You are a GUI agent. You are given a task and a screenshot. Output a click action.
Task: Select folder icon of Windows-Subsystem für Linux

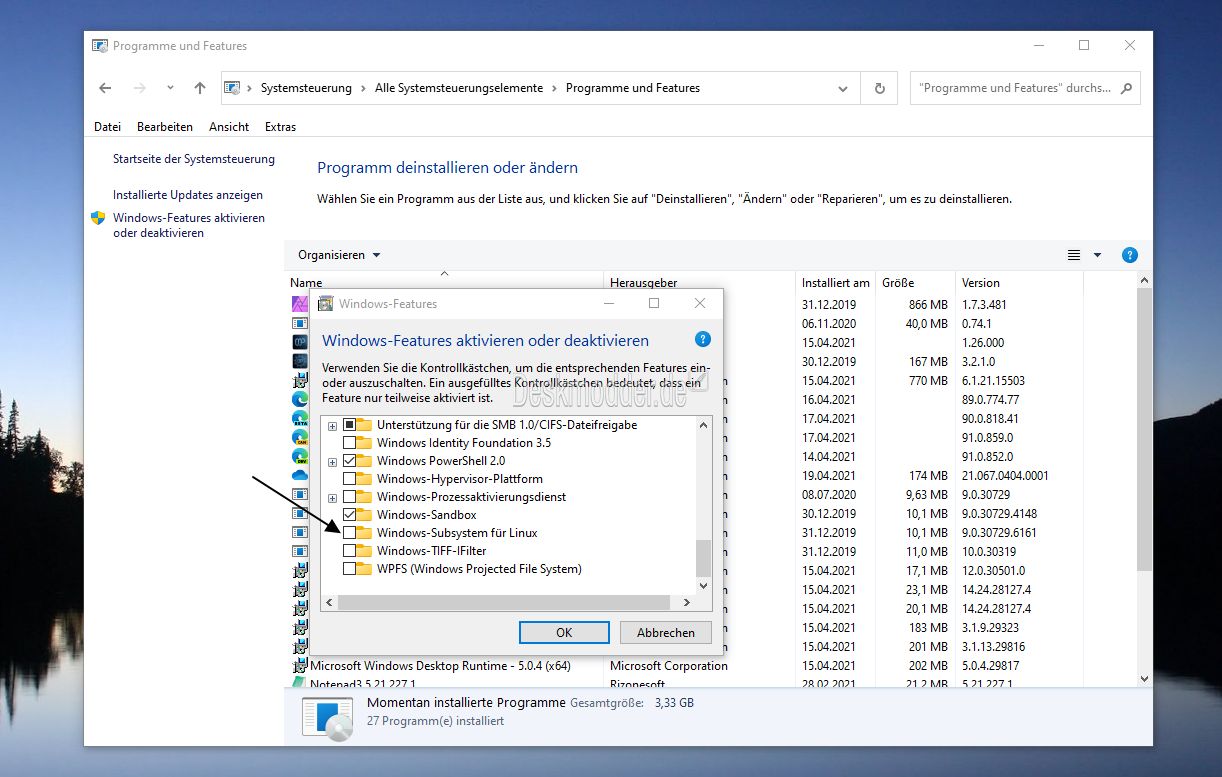tap(365, 533)
